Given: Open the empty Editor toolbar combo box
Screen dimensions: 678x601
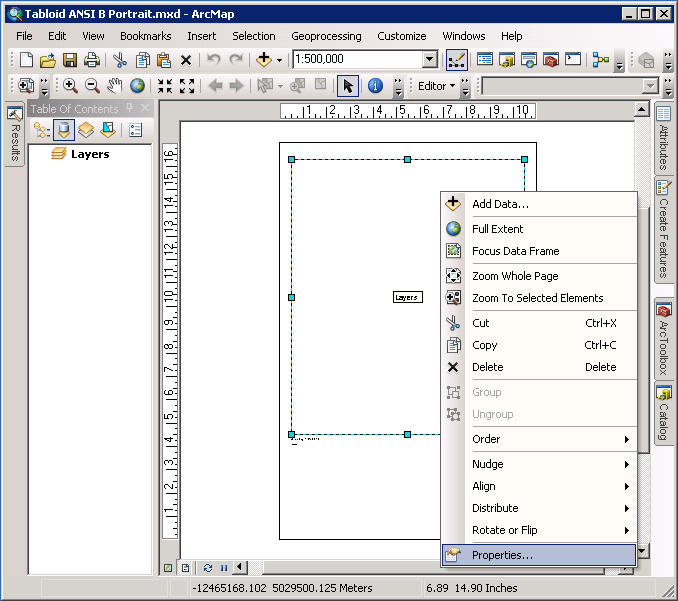Looking at the screenshot, I should pyautogui.click(x=570, y=86).
